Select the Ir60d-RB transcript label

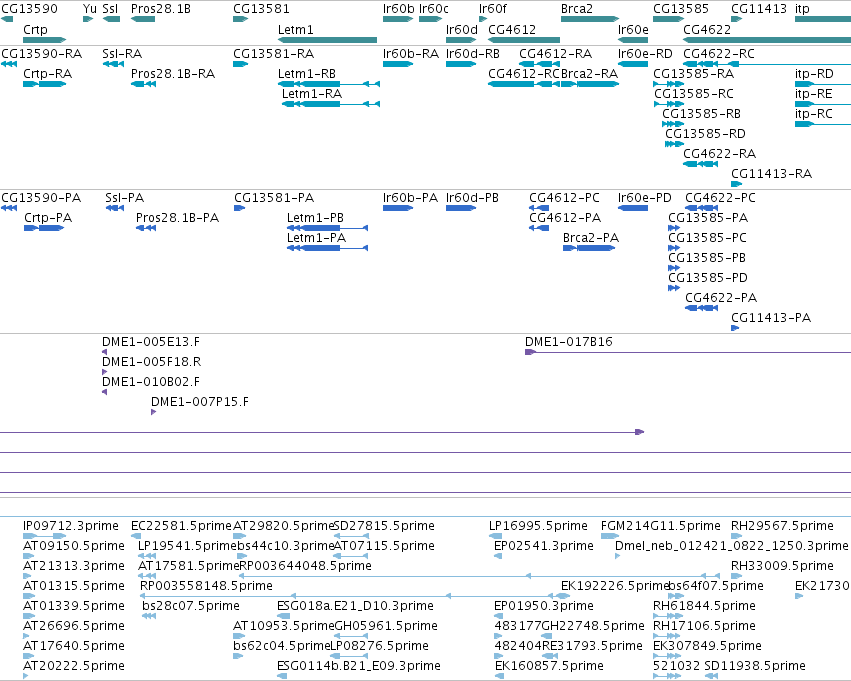pyautogui.click(x=472, y=54)
